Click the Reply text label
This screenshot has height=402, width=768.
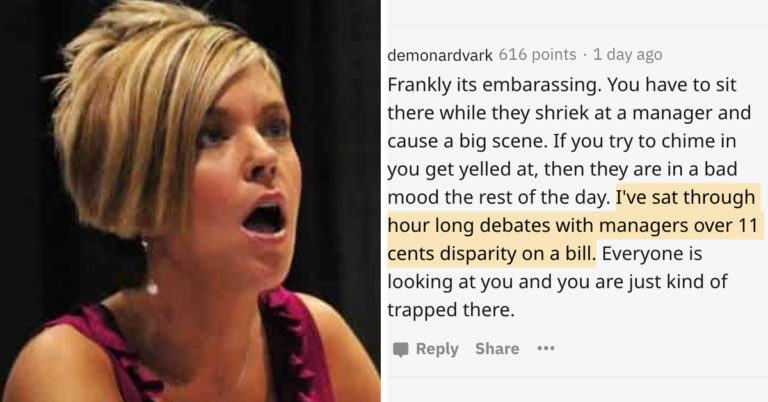pyautogui.click(x=437, y=349)
